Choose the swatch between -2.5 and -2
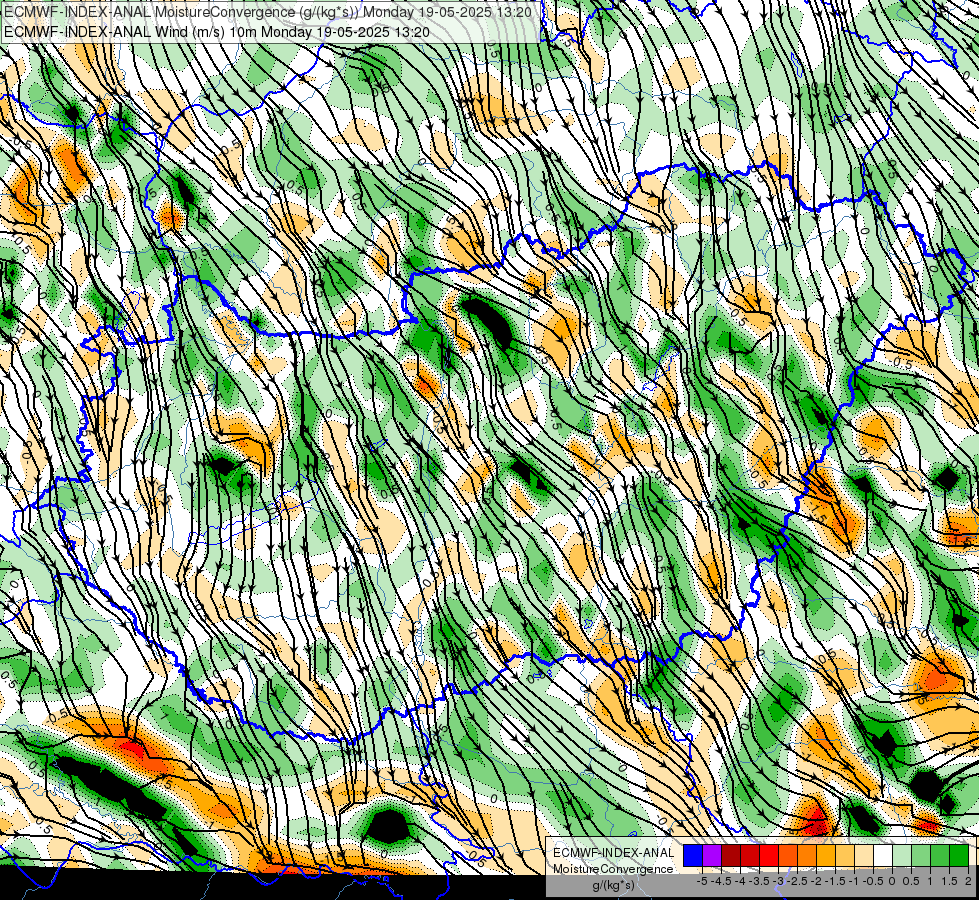 (x=807, y=856)
